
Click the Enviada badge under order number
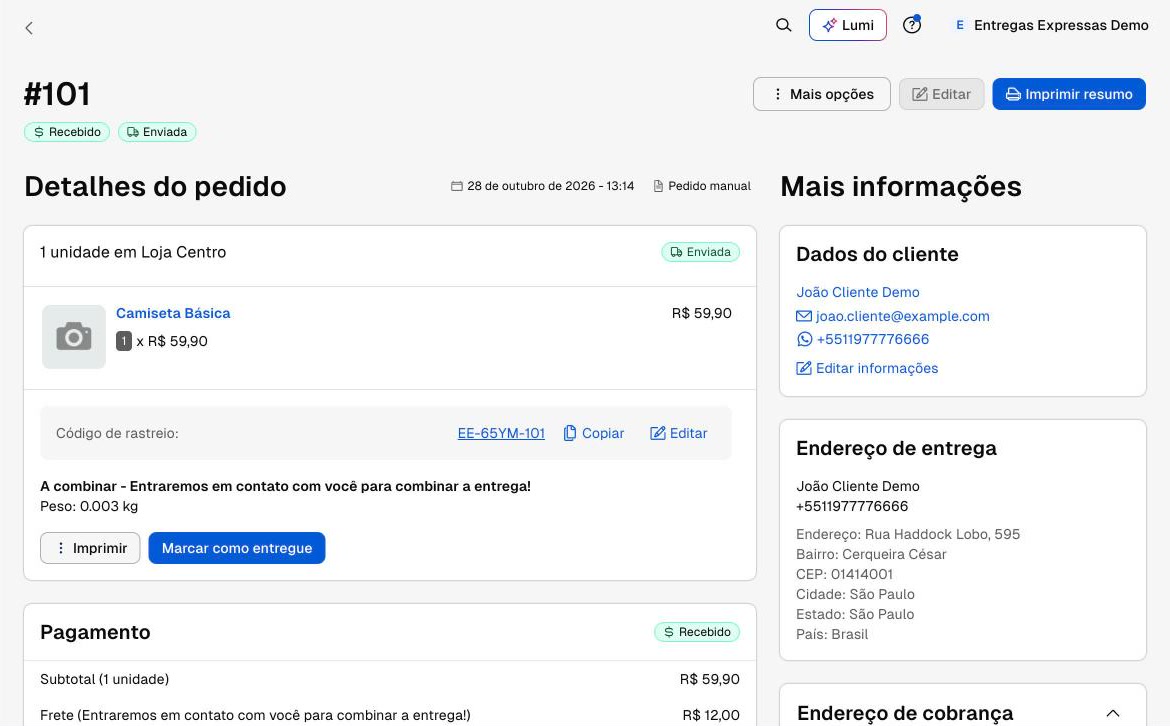[x=157, y=132]
